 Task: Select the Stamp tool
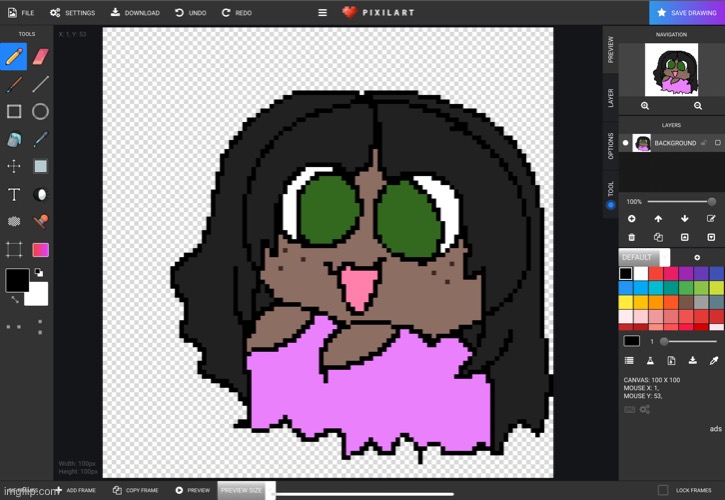tap(41, 222)
